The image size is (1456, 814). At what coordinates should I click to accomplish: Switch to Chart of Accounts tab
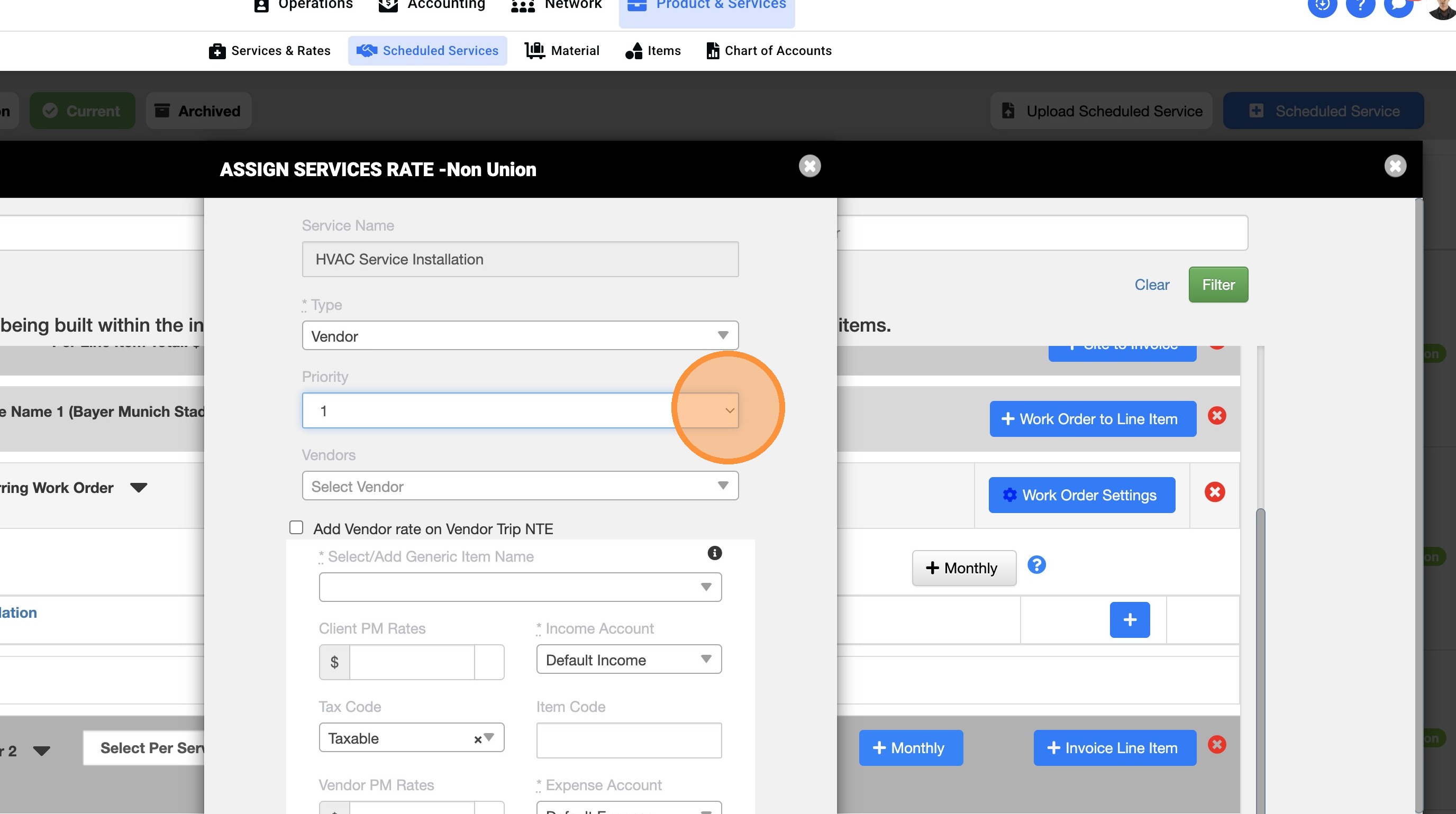coord(769,51)
